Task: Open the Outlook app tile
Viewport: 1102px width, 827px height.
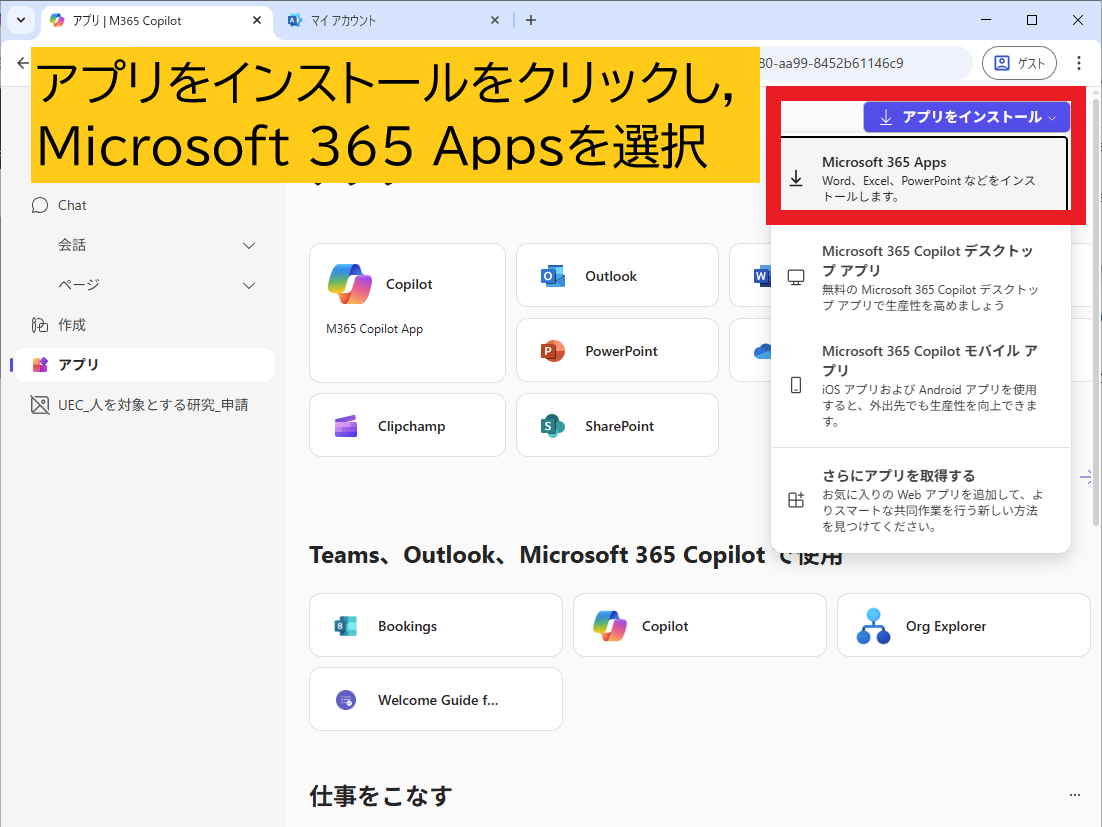Action: point(617,276)
